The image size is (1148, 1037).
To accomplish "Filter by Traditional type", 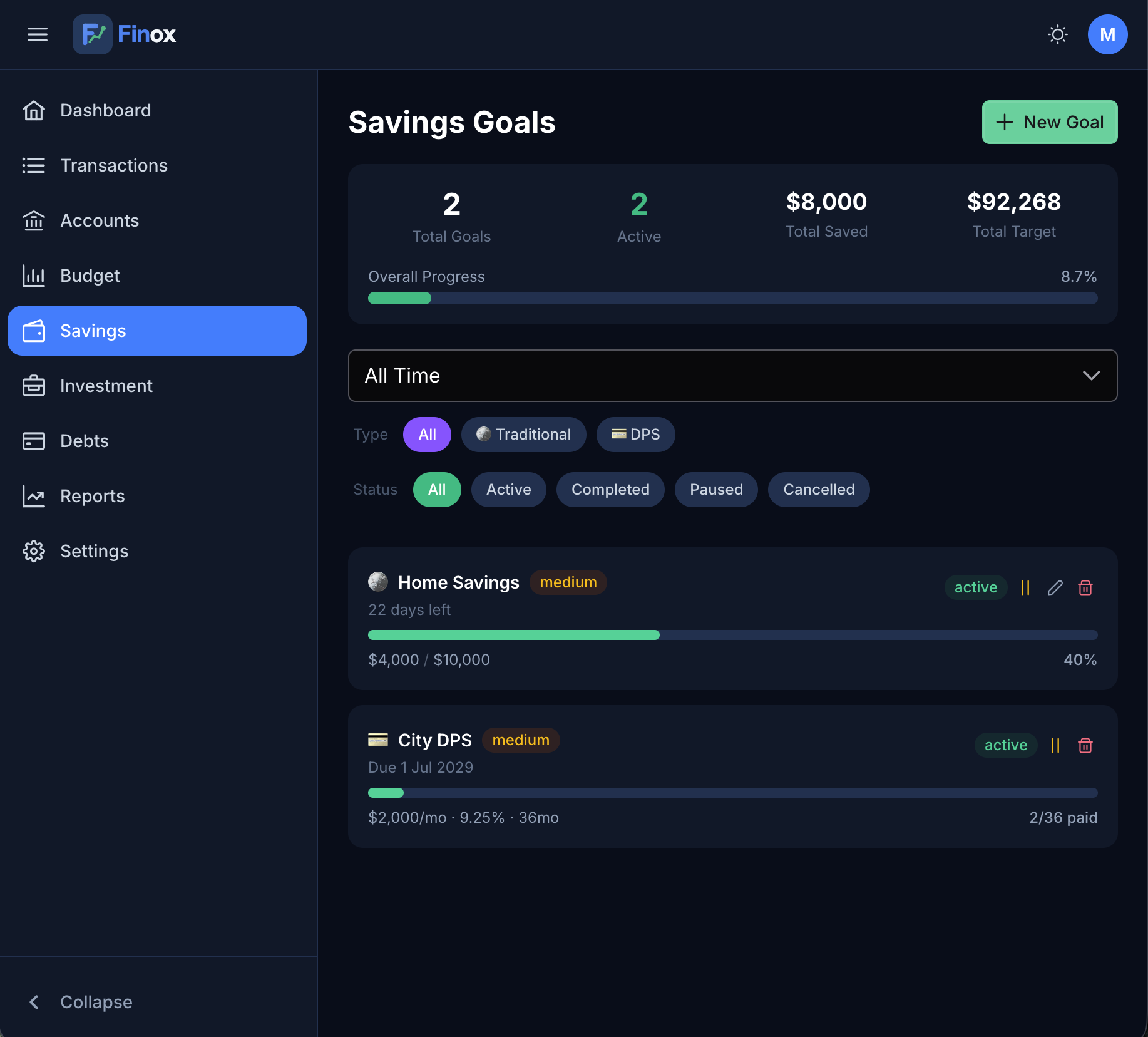I will pyautogui.click(x=523, y=435).
